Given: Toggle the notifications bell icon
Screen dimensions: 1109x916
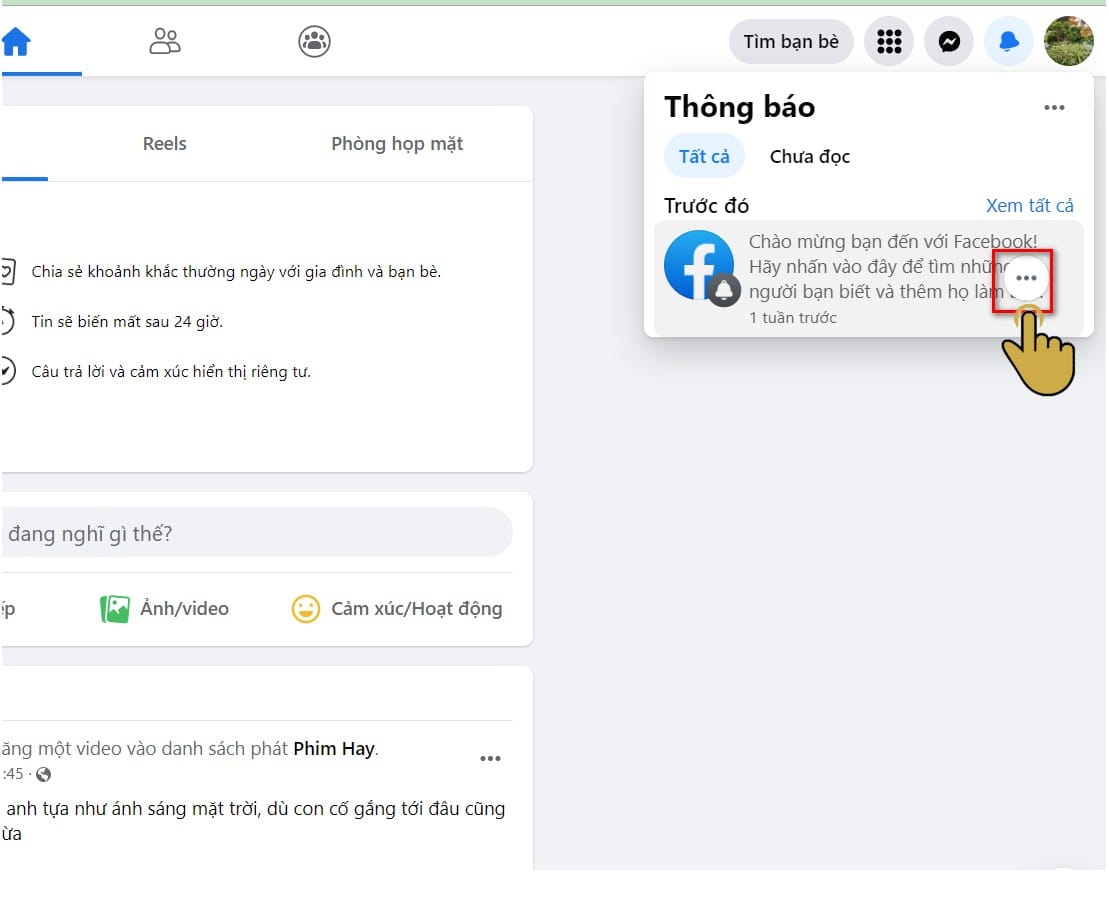Looking at the screenshot, I should (x=1009, y=42).
